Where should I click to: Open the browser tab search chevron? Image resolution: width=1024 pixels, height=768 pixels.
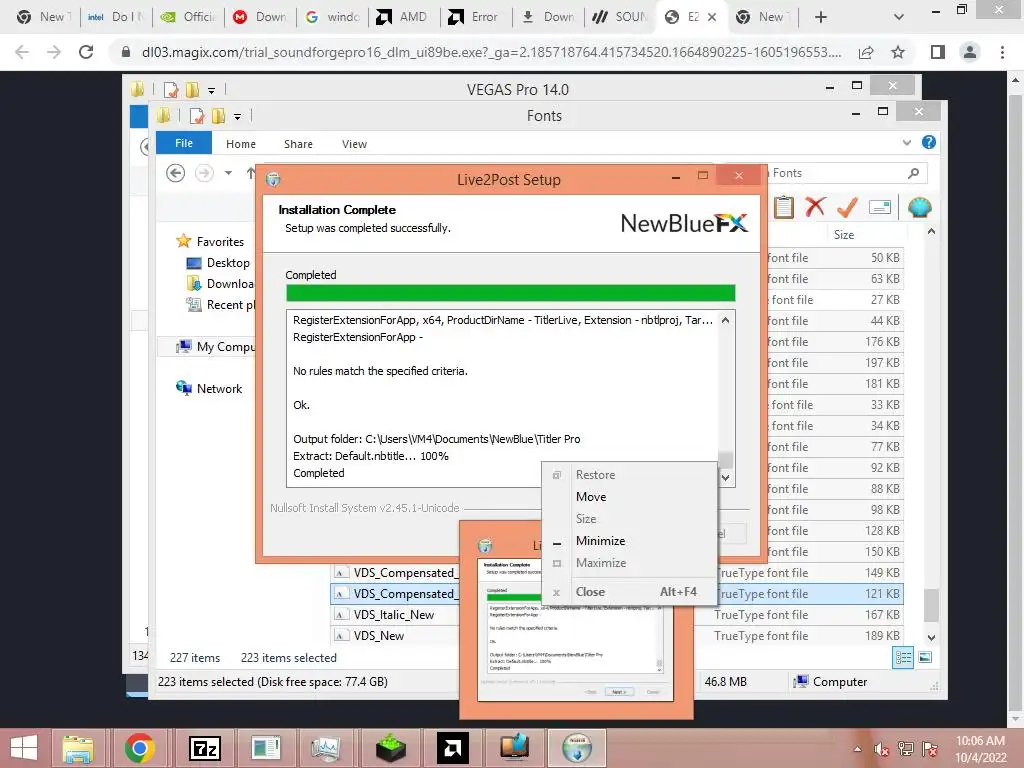click(899, 17)
